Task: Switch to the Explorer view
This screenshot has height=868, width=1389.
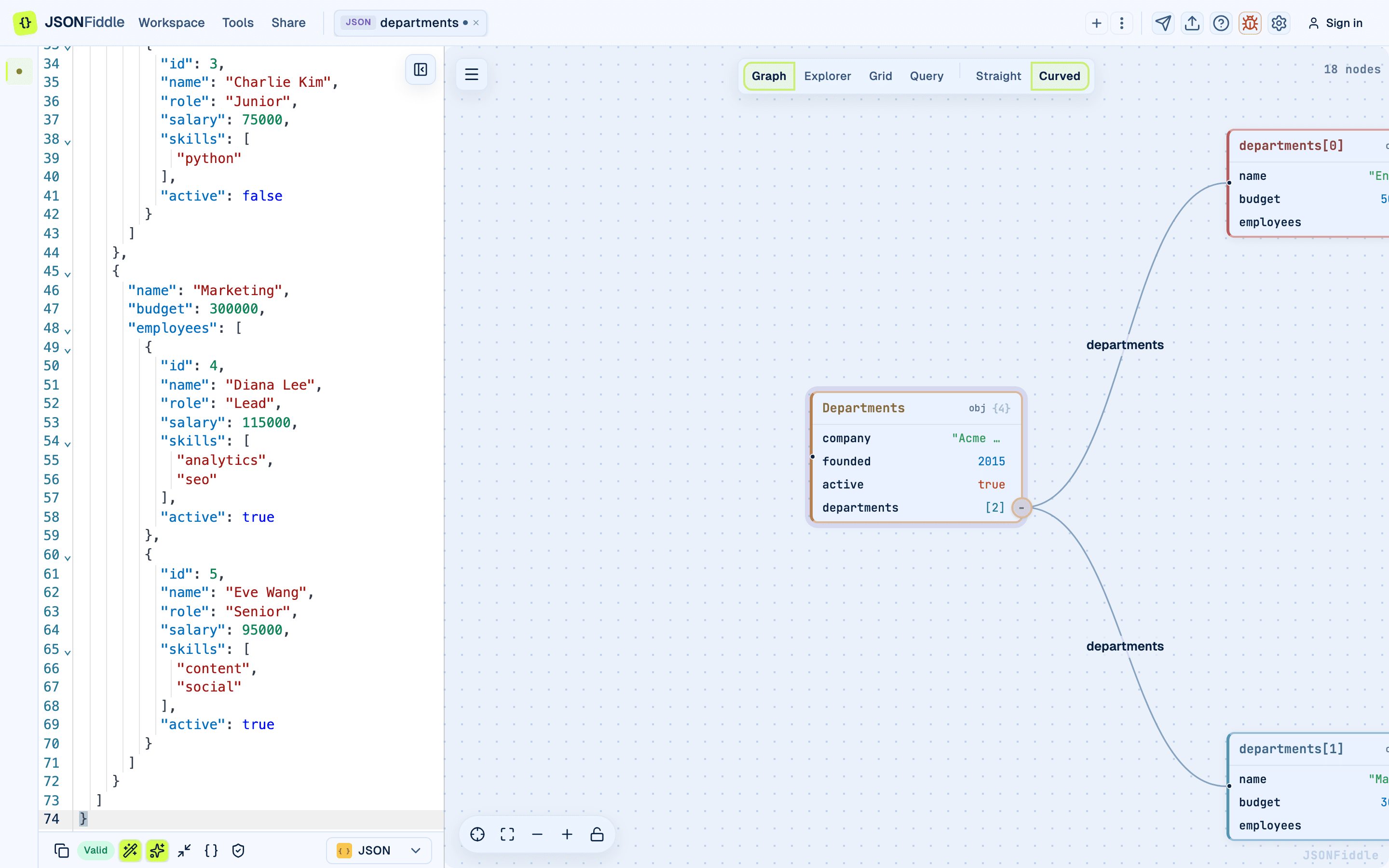Action: pyautogui.click(x=827, y=76)
